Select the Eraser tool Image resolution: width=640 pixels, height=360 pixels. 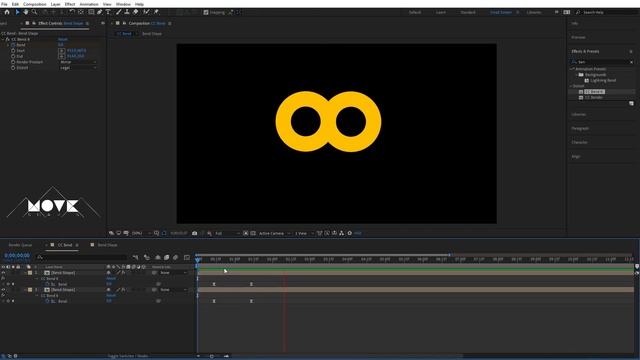click(136, 12)
